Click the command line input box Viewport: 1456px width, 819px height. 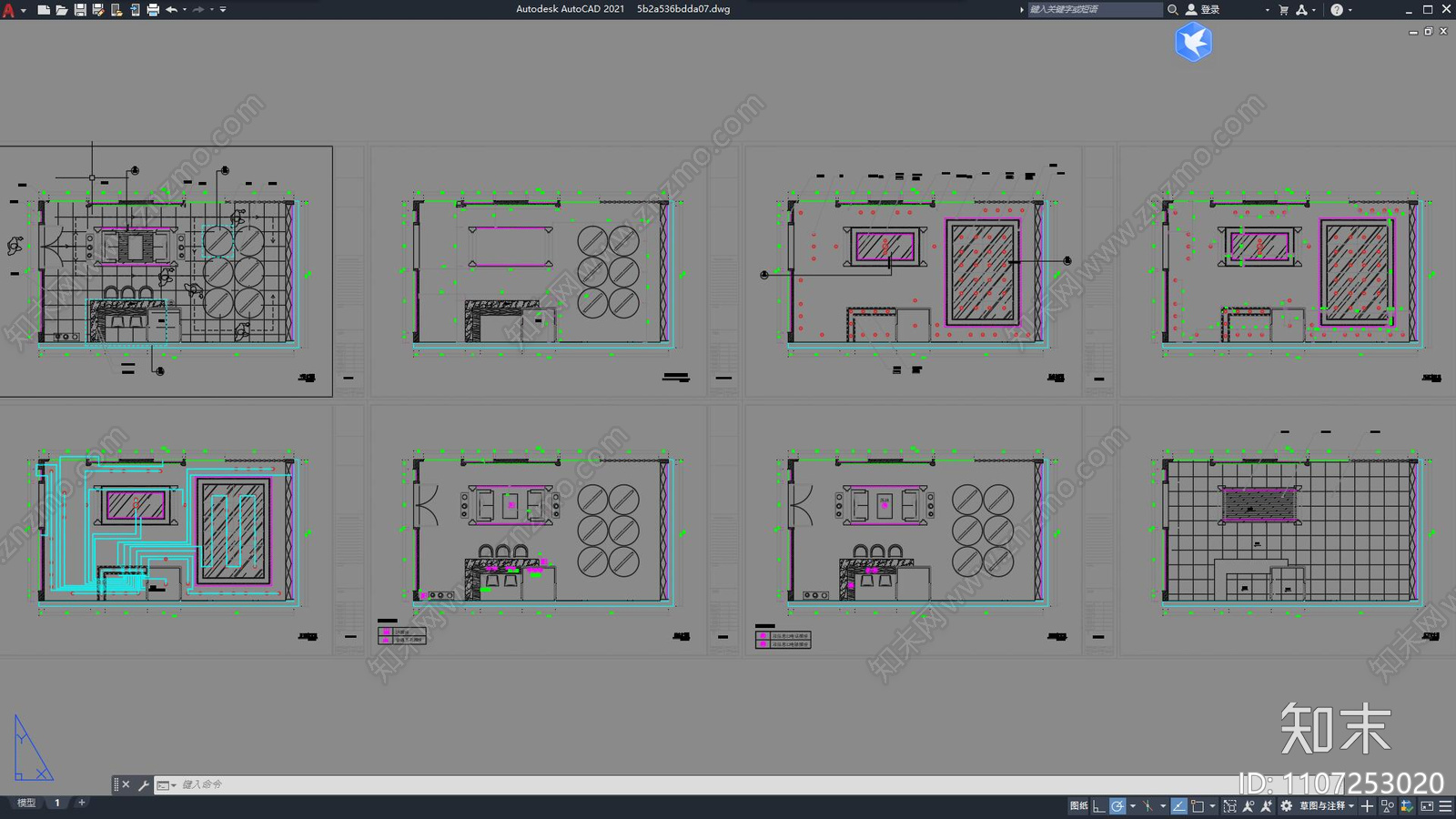pyautogui.click(x=637, y=784)
